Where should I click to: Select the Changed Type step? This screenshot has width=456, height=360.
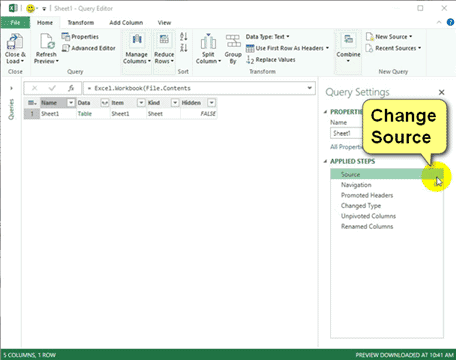tap(387, 205)
